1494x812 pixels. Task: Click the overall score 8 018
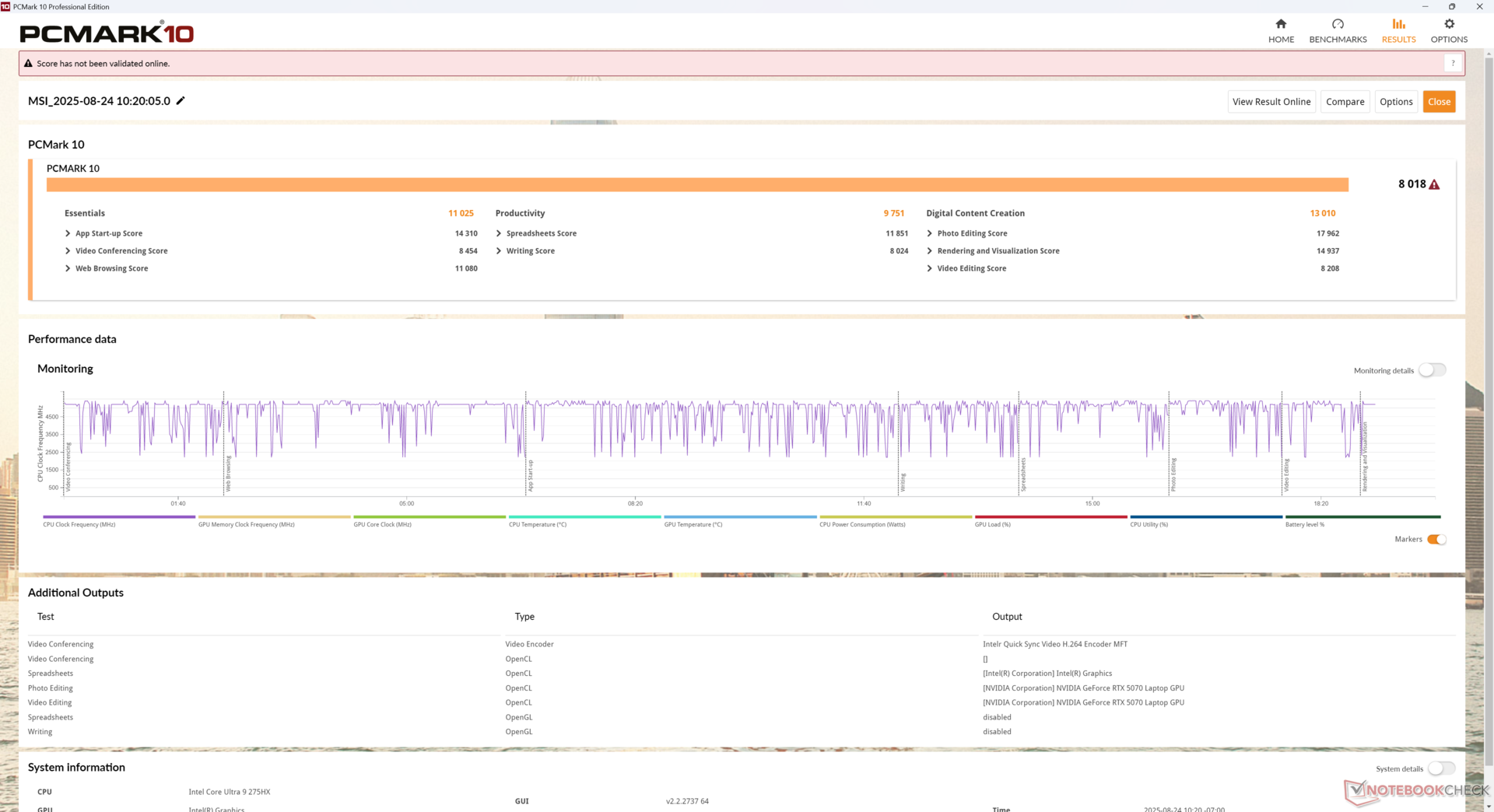pyautogui.click(x=1412, y=184)
